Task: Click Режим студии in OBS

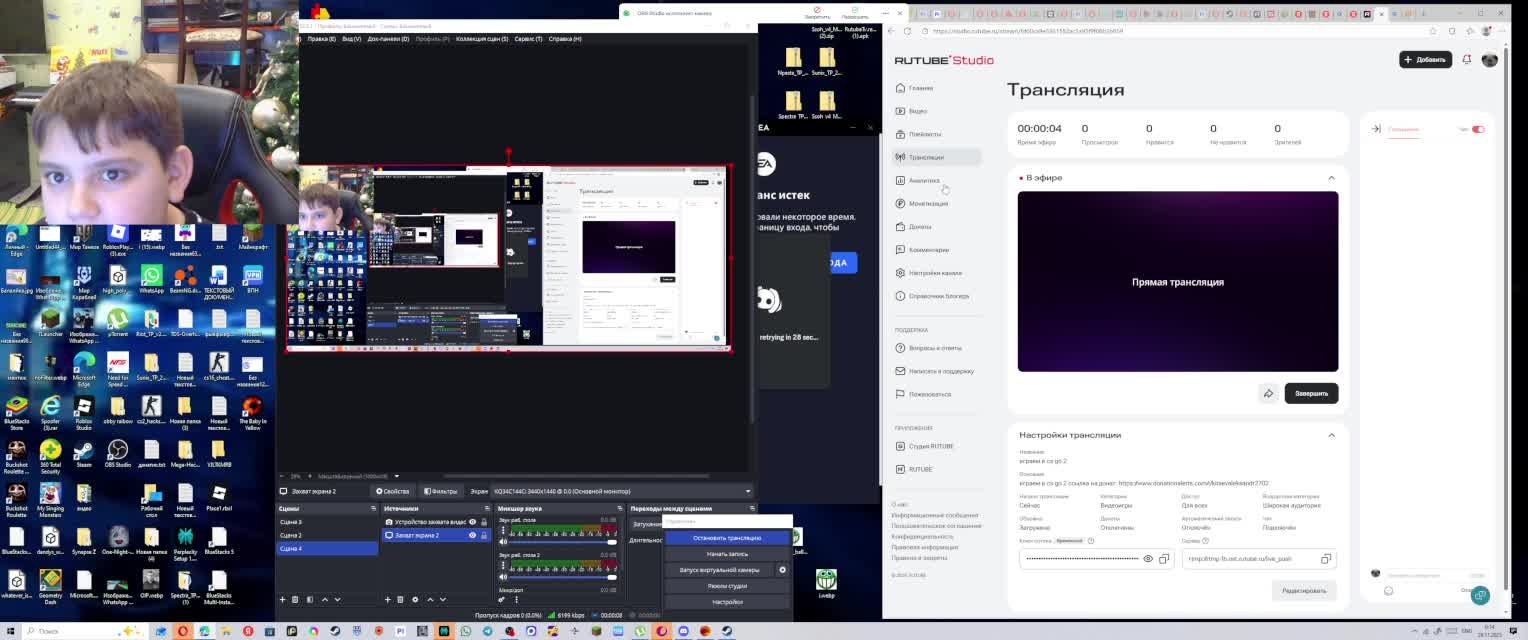Action: pos(727,586)
